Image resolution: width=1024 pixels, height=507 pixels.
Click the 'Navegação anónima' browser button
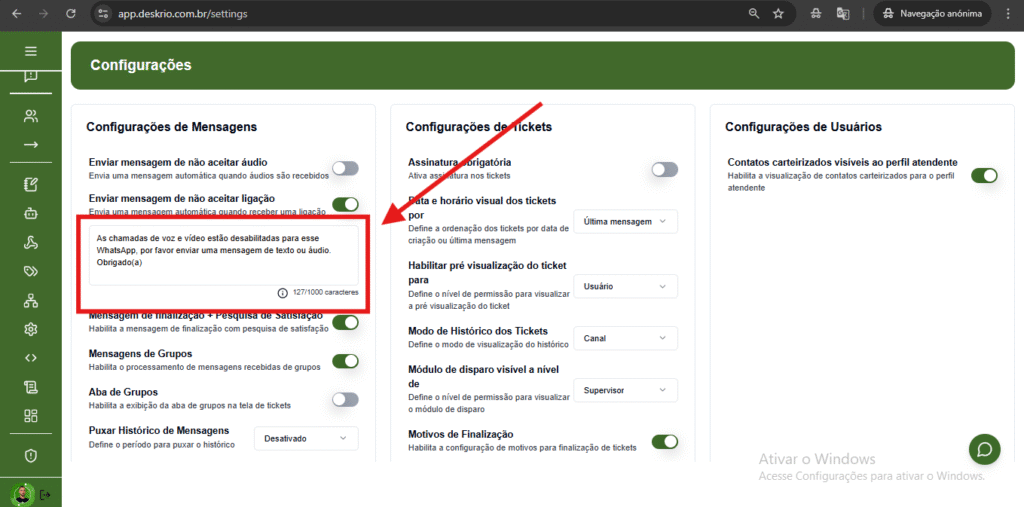(932, 14)
